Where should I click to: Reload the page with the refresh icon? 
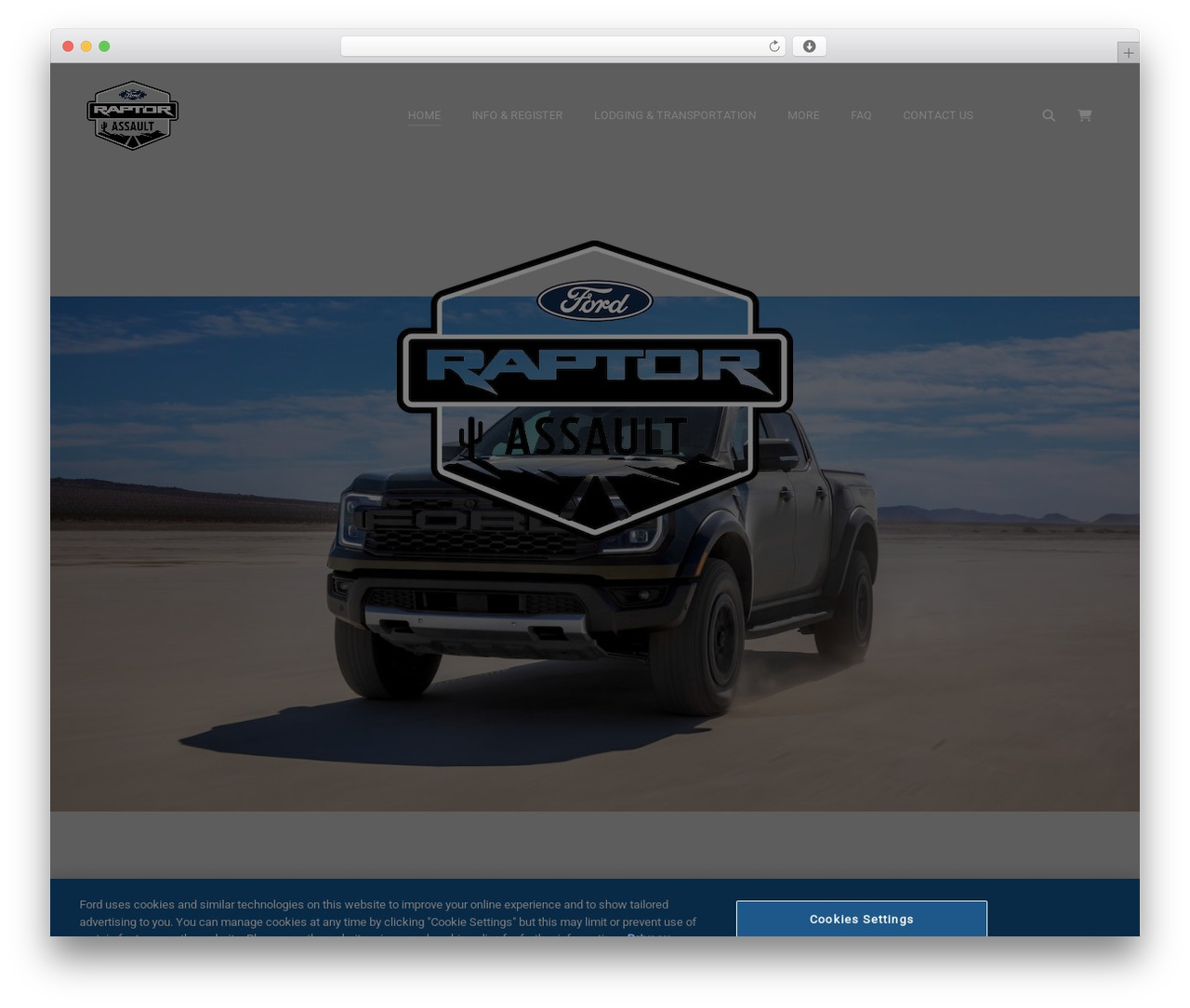(x=774, y=46)
